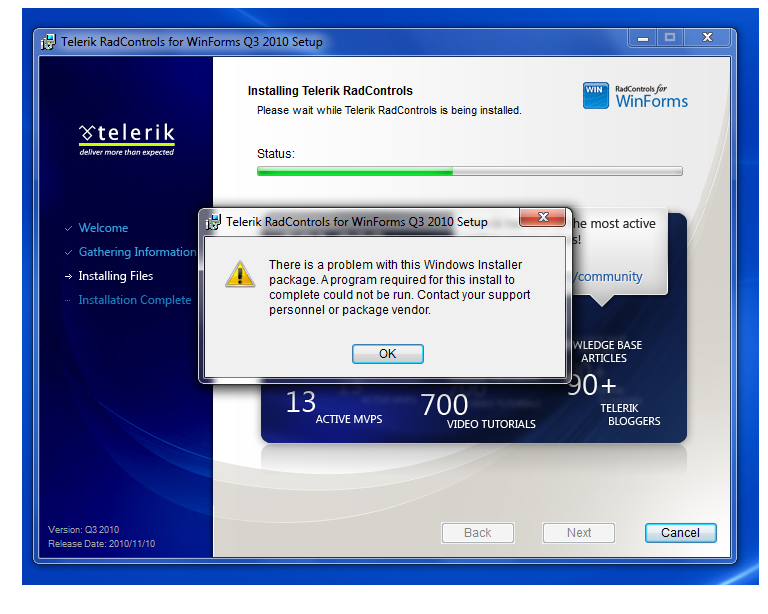Click the '700 VIDEO TUTORIALS' text

pyautogui.click(x=478, y=411)
